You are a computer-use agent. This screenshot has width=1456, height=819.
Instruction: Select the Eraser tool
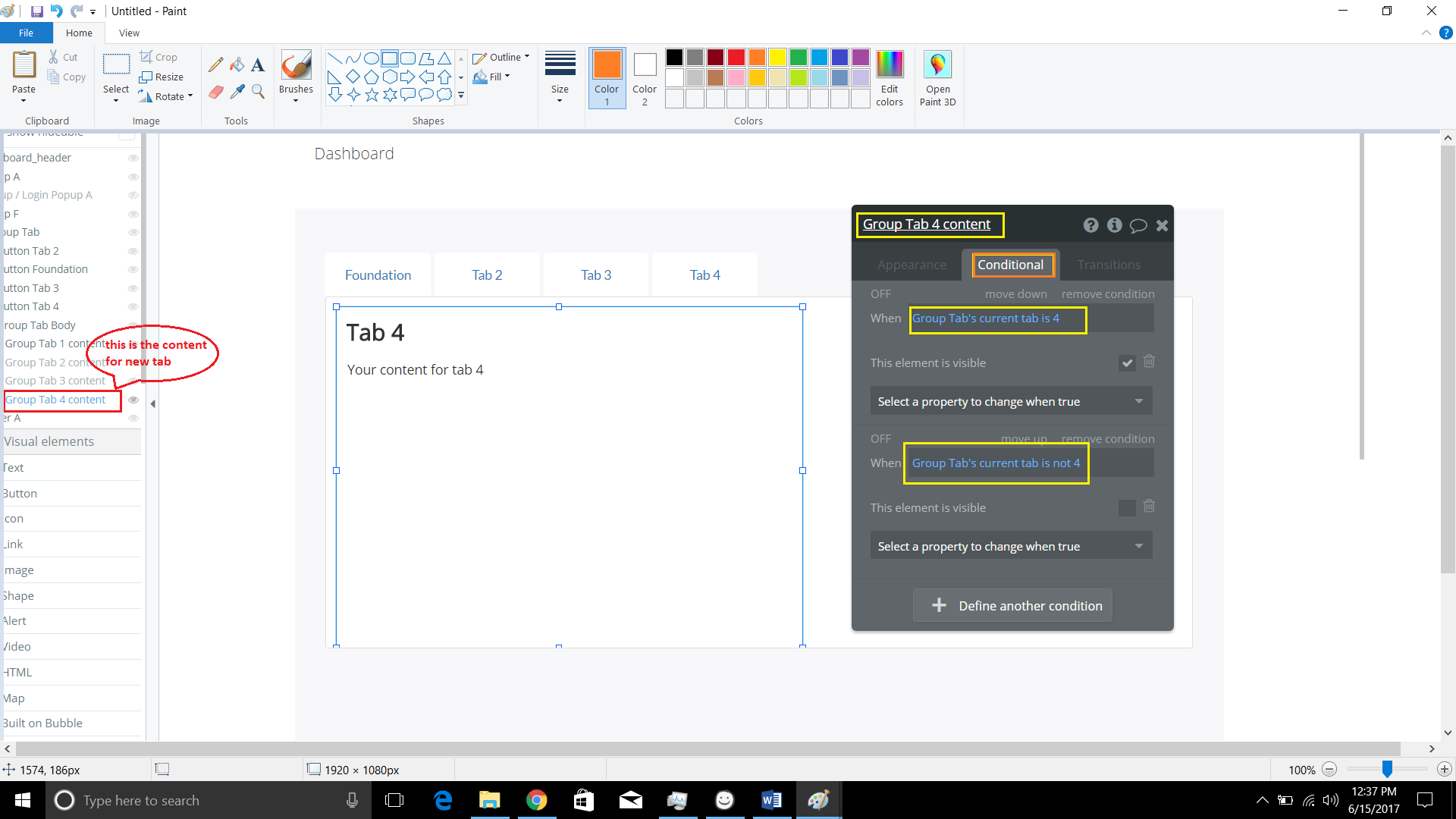(x=216, y=92)
